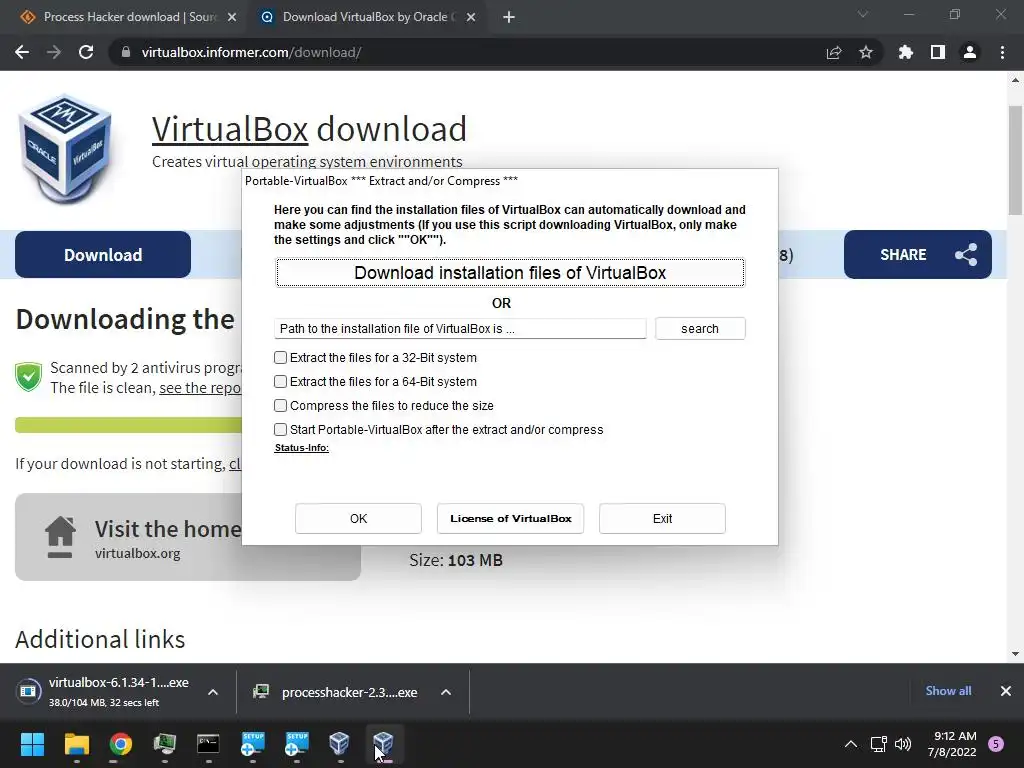This screenshot has width=1024, height=768.
Task: Click the Chrome back arrow
Action: point(22,52)
